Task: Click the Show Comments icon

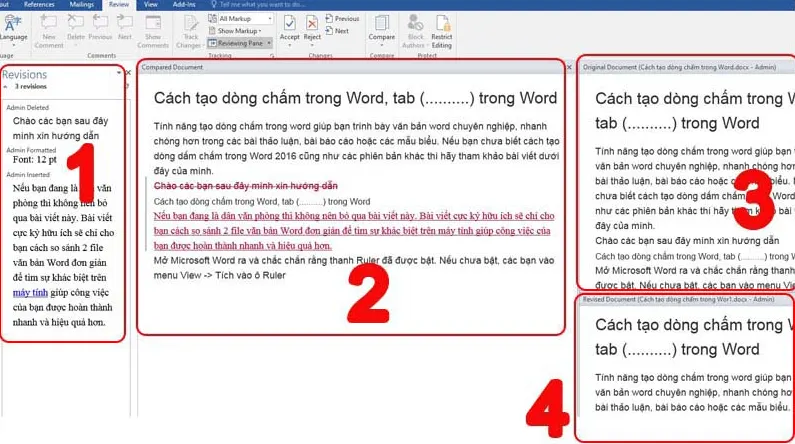Action: 153,23
